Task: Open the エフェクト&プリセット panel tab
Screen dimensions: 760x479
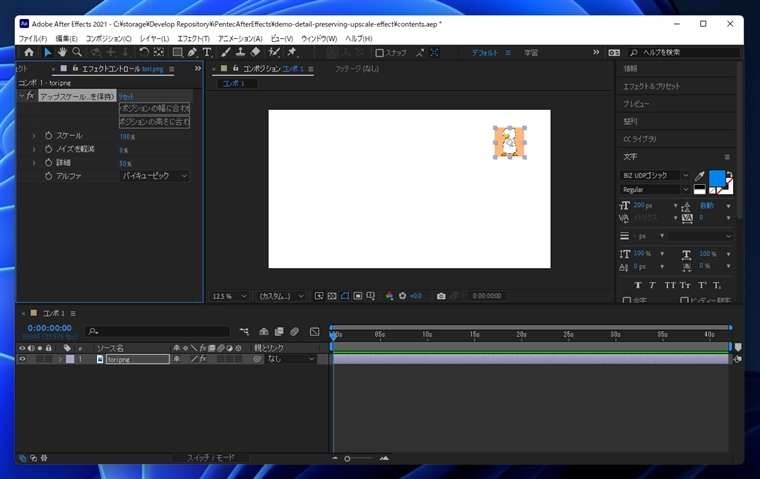Action: click(651, 86)
